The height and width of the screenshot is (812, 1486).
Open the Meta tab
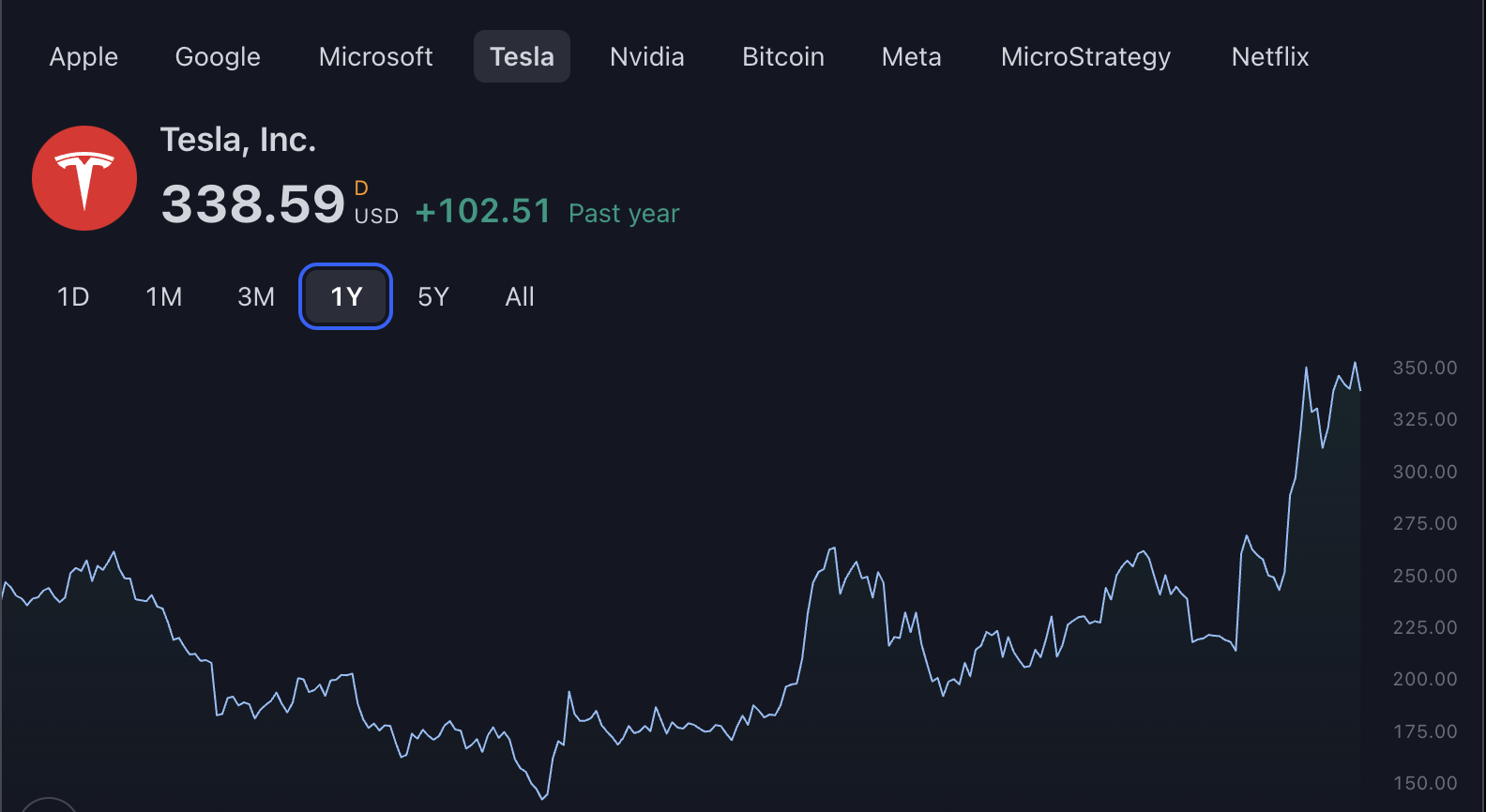pyautogui.click(x=911, y=56)
